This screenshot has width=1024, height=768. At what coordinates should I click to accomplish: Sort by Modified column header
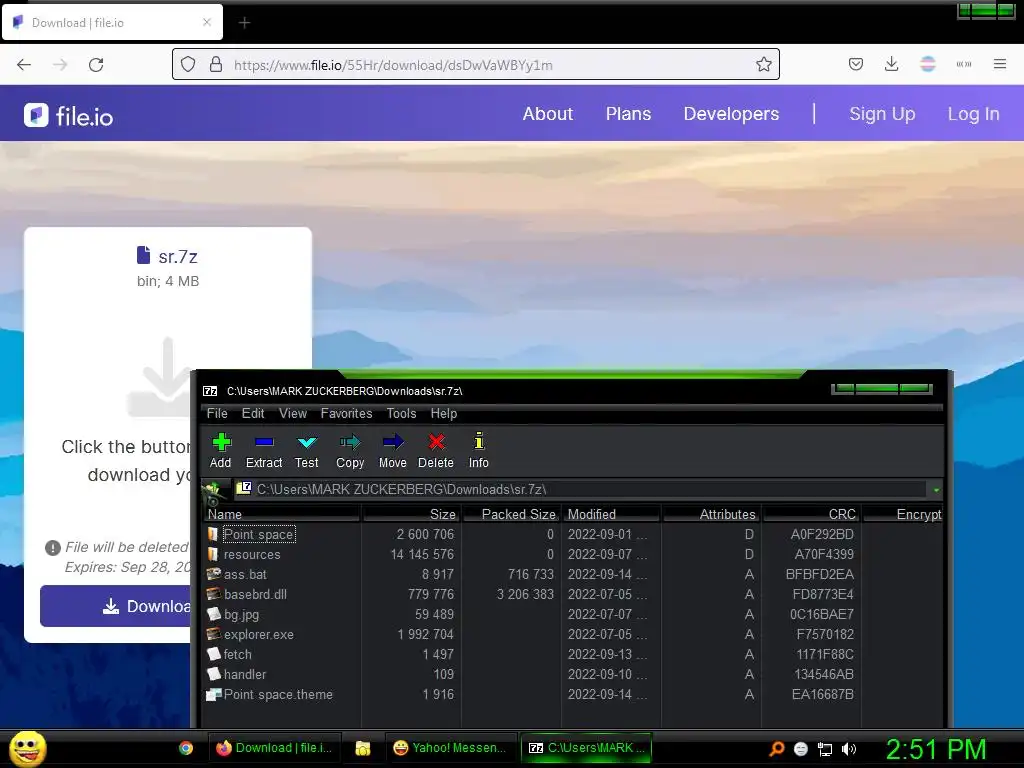click(x=611, y=514)
